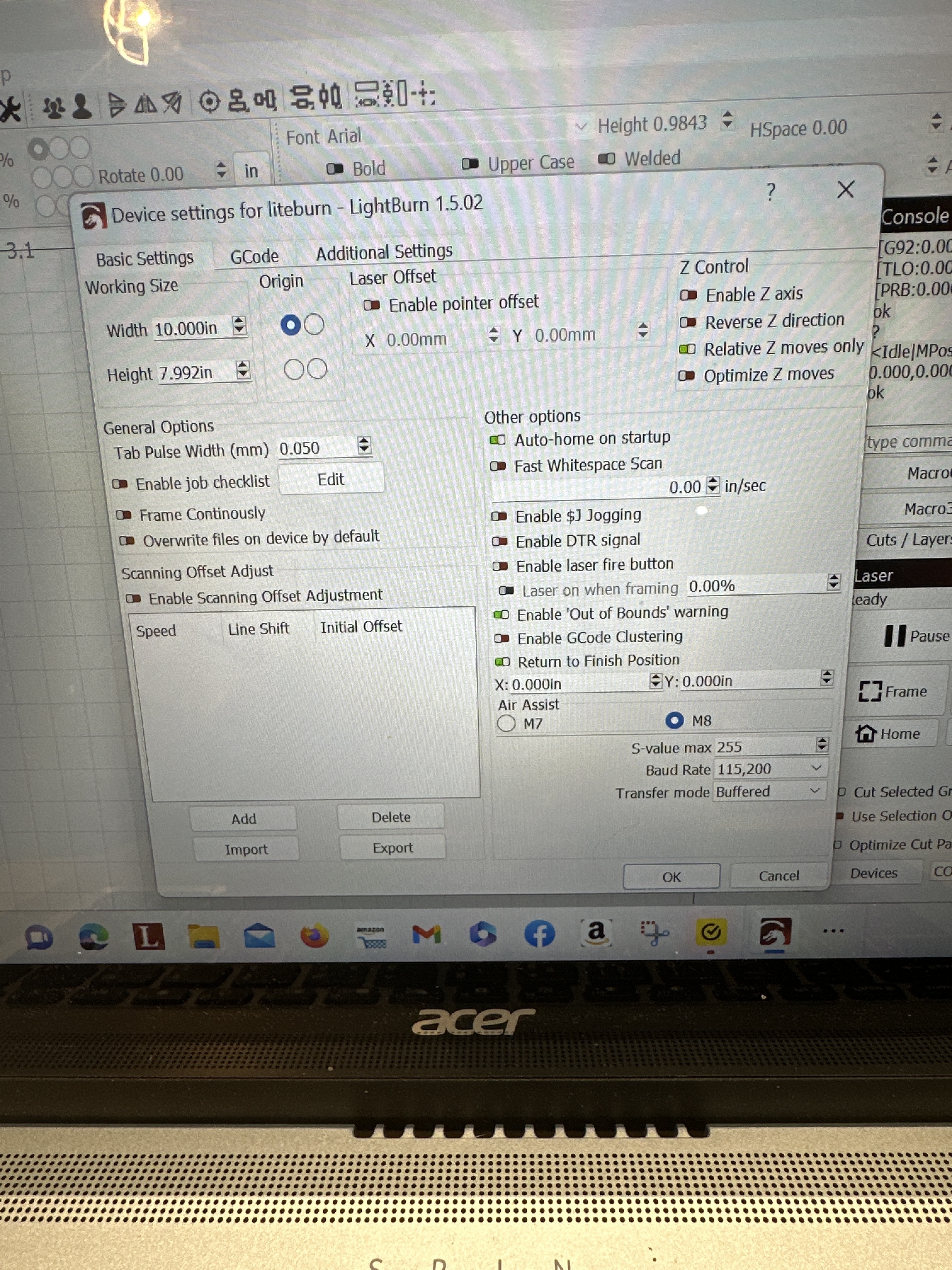952x1270 pixels.
Task: Open the Font dropdown chevron in toolbar
Action: coord(581,126)
